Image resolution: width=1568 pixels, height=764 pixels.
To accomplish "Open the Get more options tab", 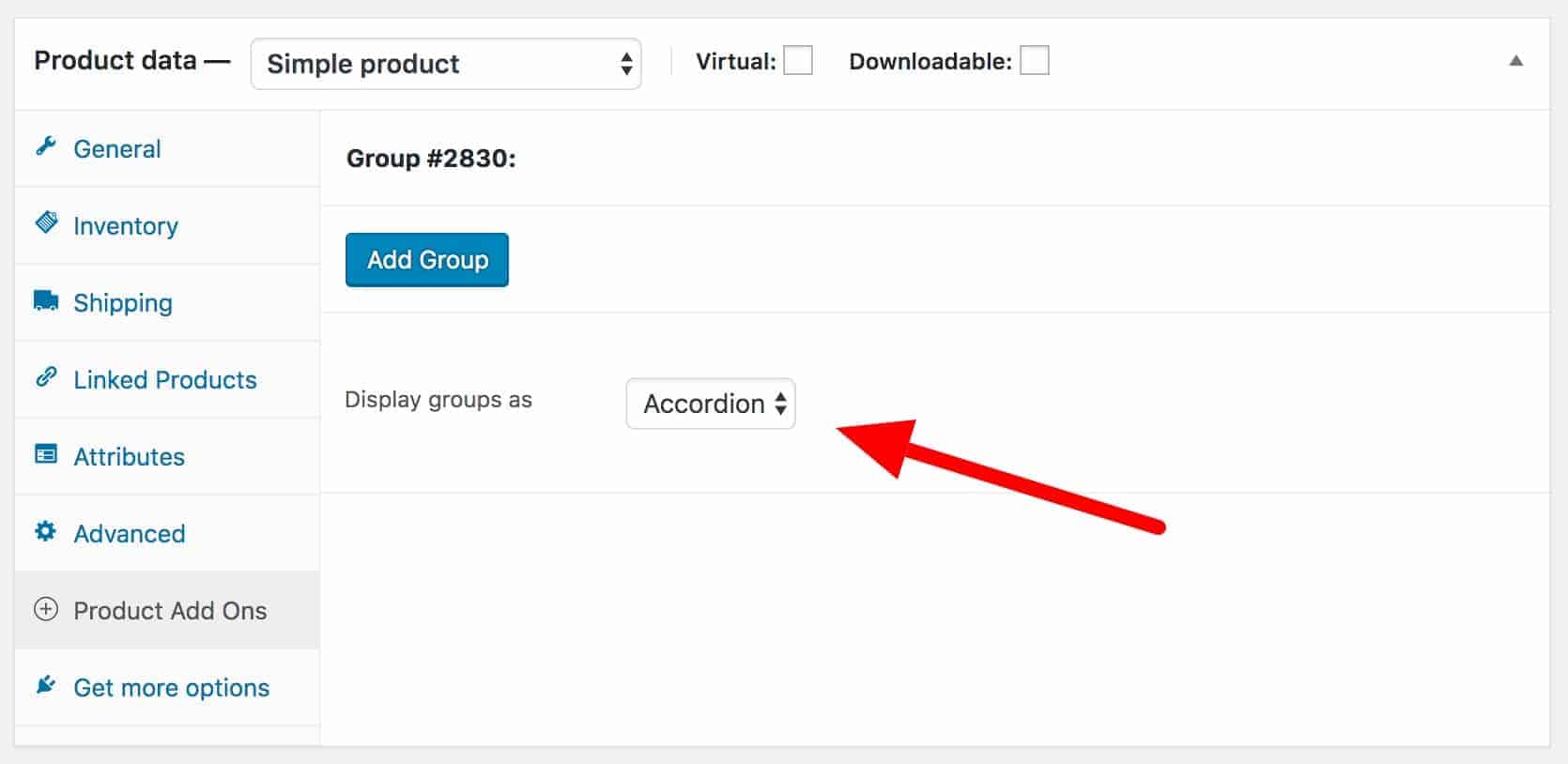I will (x=167, y=687).
